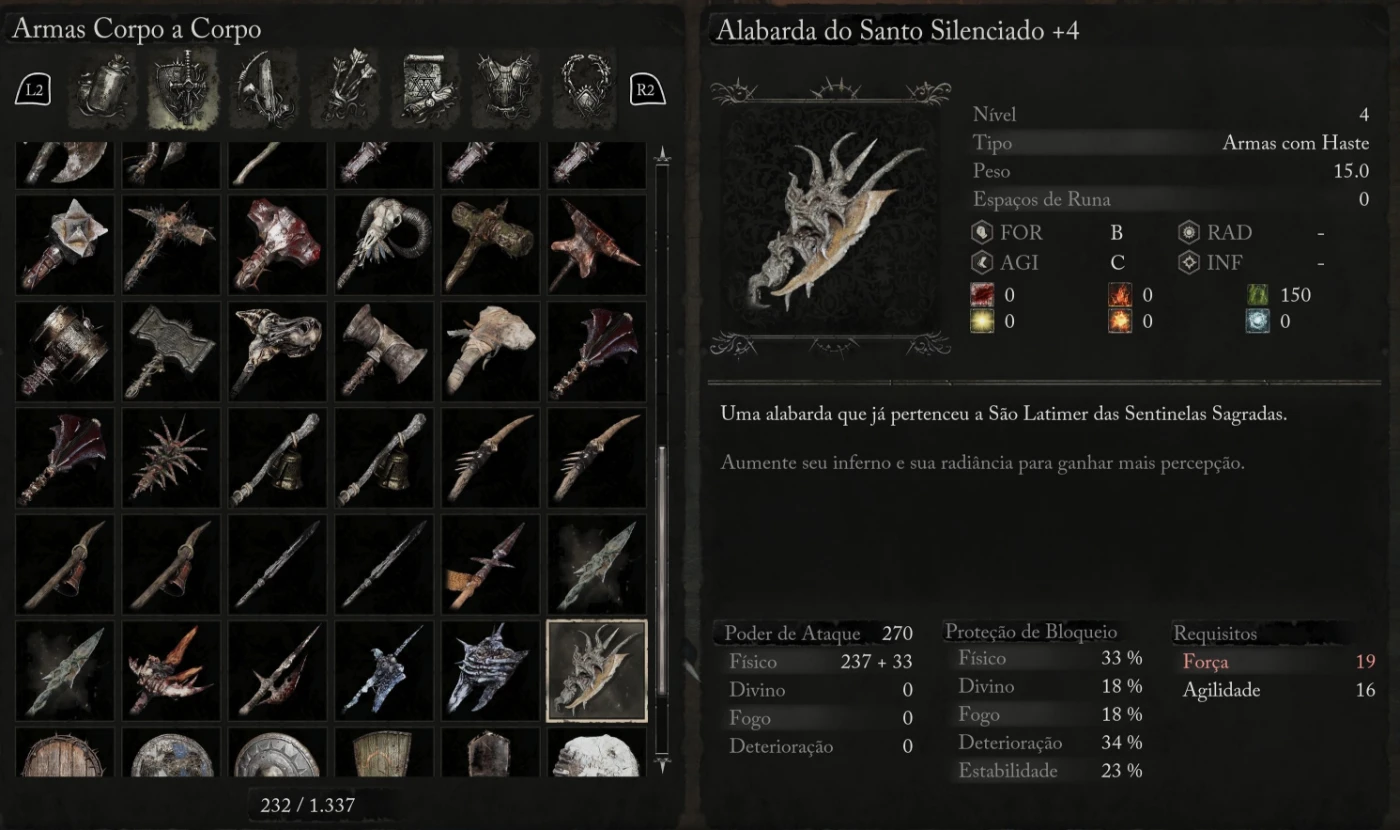This screenshot has width=1400, height=830.
Task: Select the cloth-wrapped hammer weapon
Action: click(490, 351)
